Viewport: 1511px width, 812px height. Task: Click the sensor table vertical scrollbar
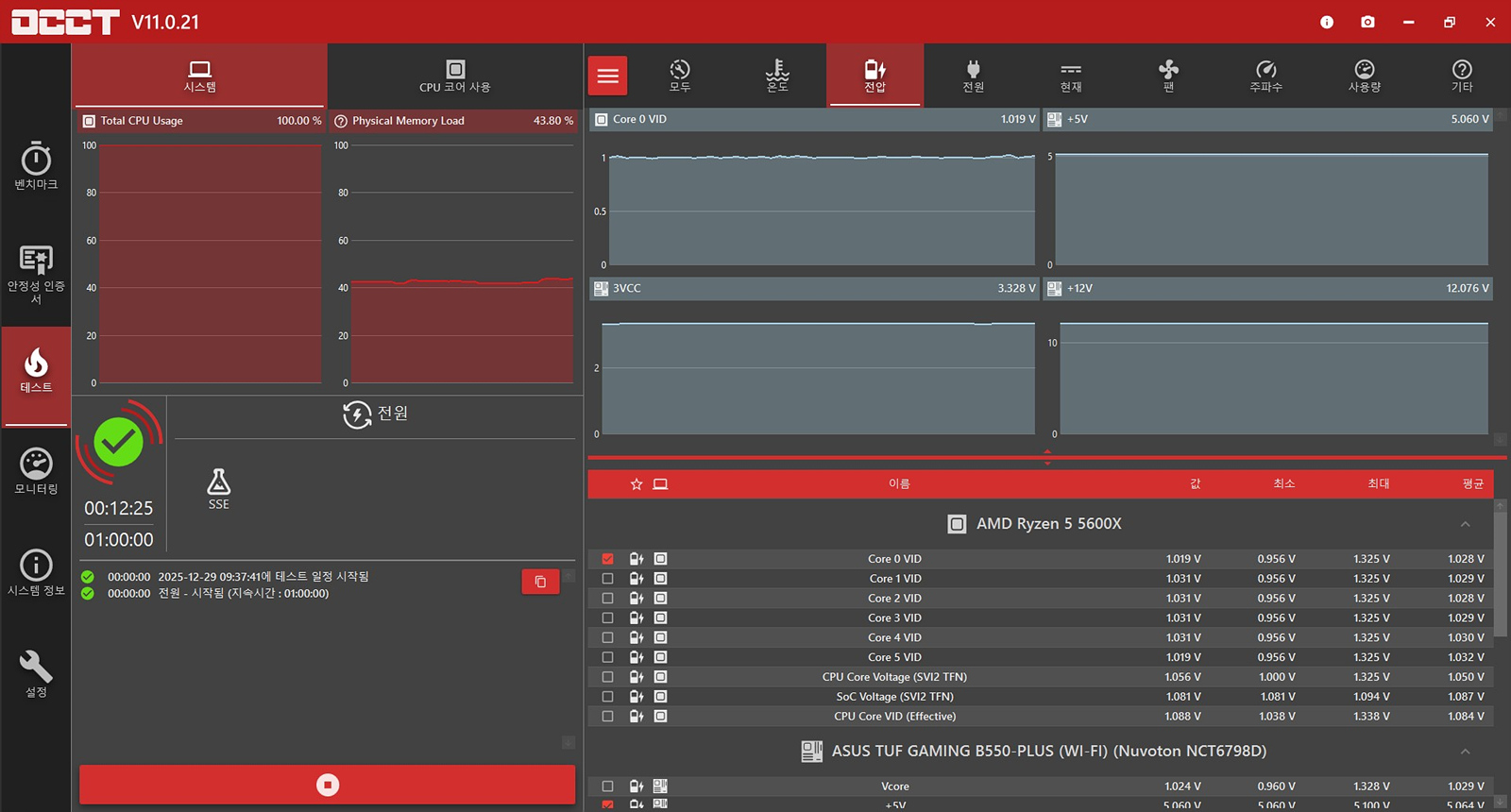coord(1500,574)
